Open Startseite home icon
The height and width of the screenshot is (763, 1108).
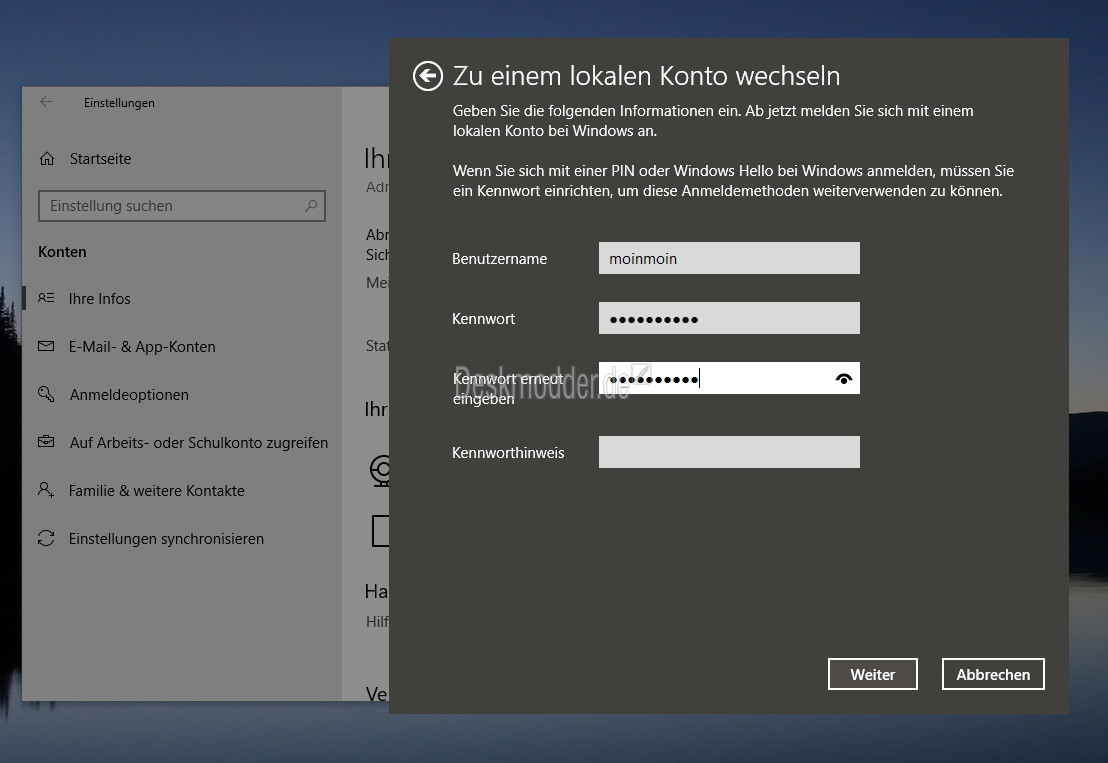pos(46,159)
